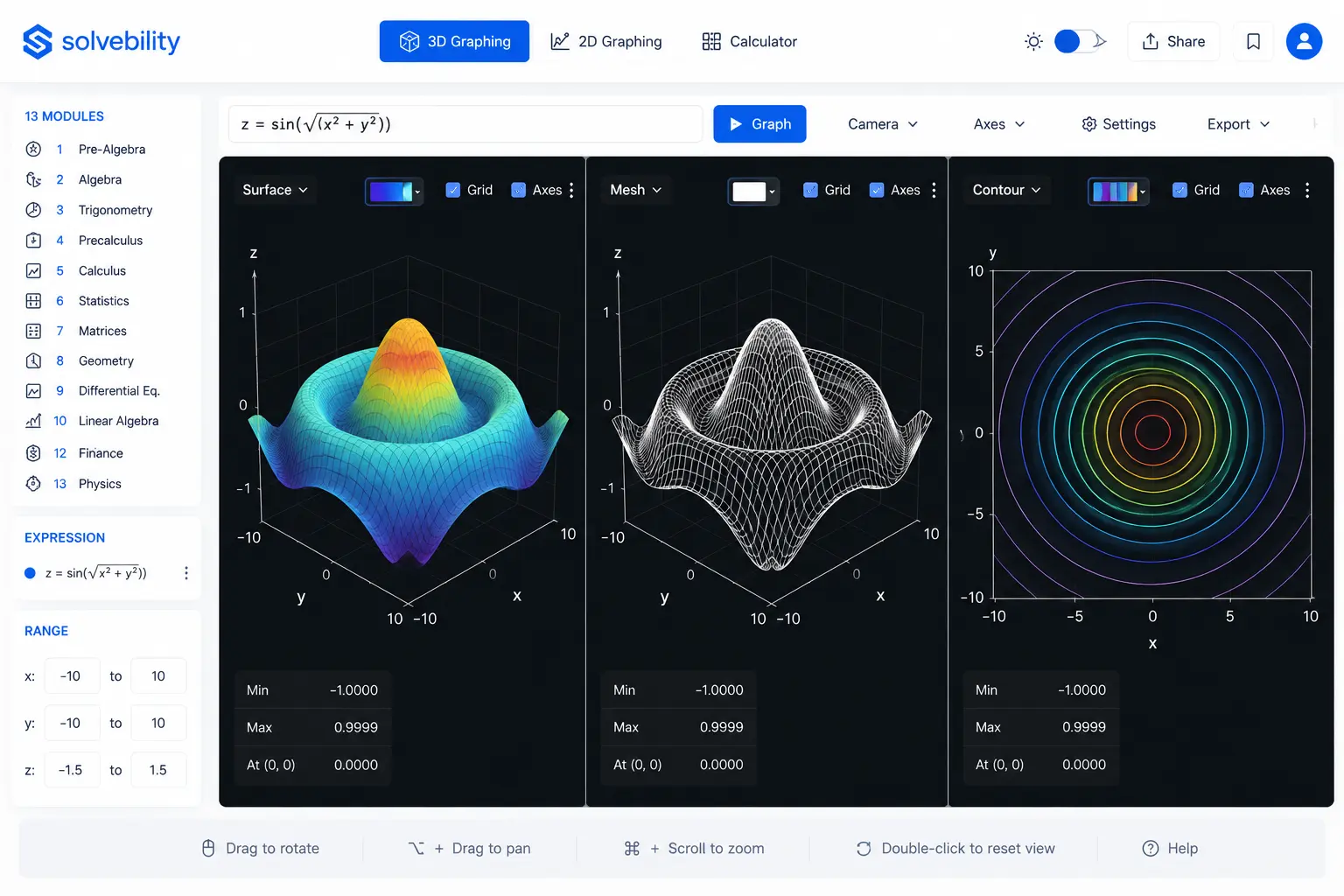The image size is (1344, 896).
Task: Click the z range minimum field
Action: point(72,770)
